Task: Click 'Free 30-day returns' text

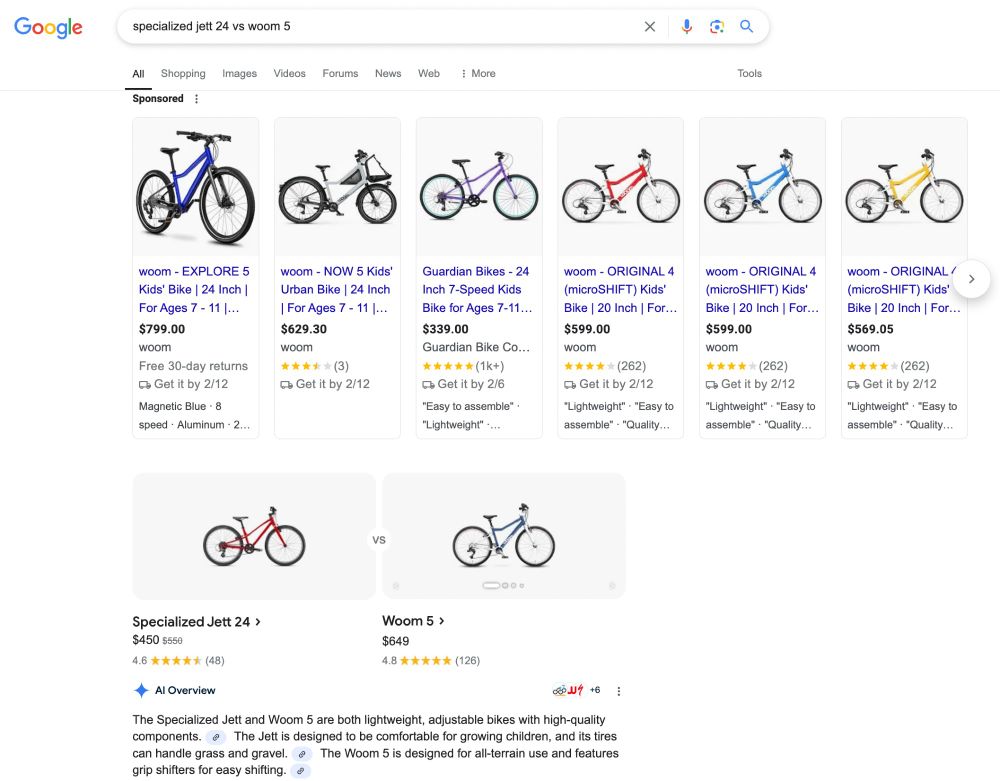Action: click(x=193, y=366)
